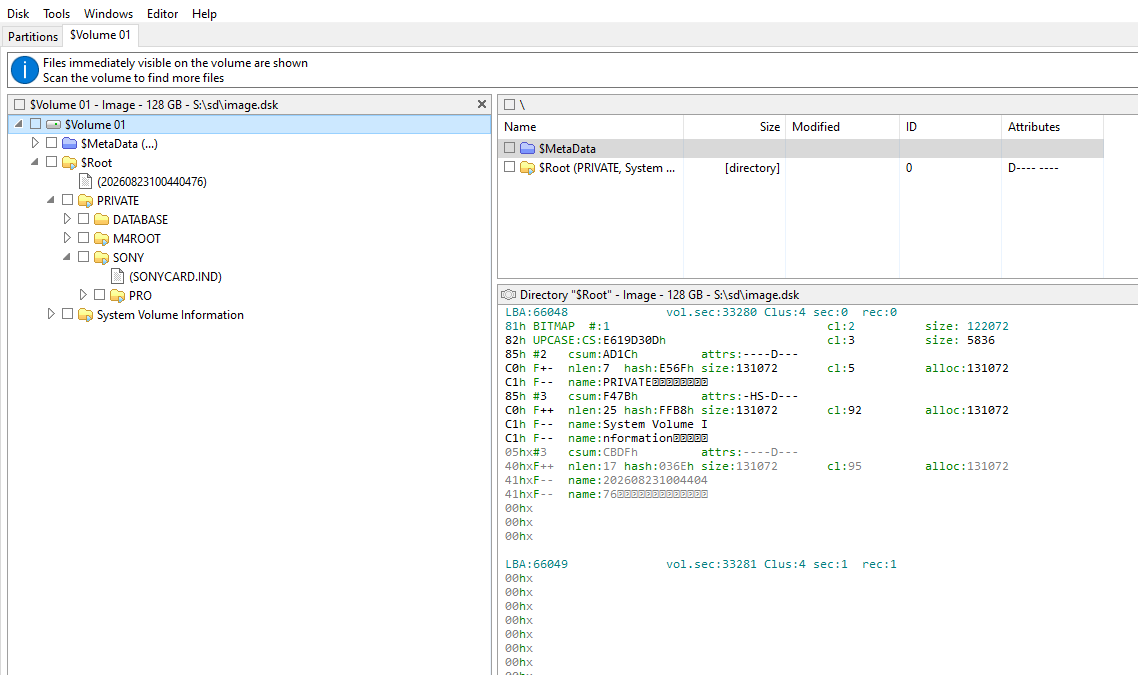Click the 81h BITMAP #:1 line

[x=557, y=326]
